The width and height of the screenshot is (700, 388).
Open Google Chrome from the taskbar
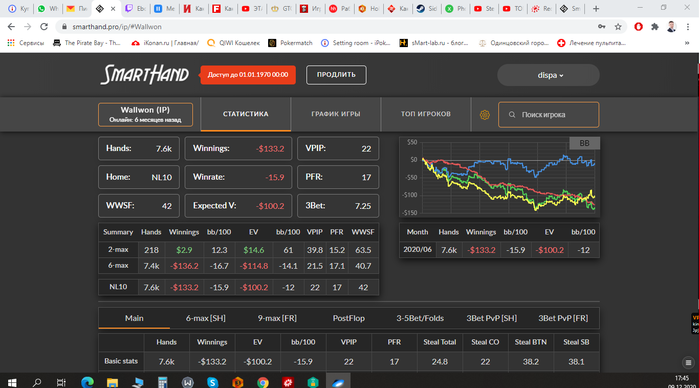pos(263,382)
